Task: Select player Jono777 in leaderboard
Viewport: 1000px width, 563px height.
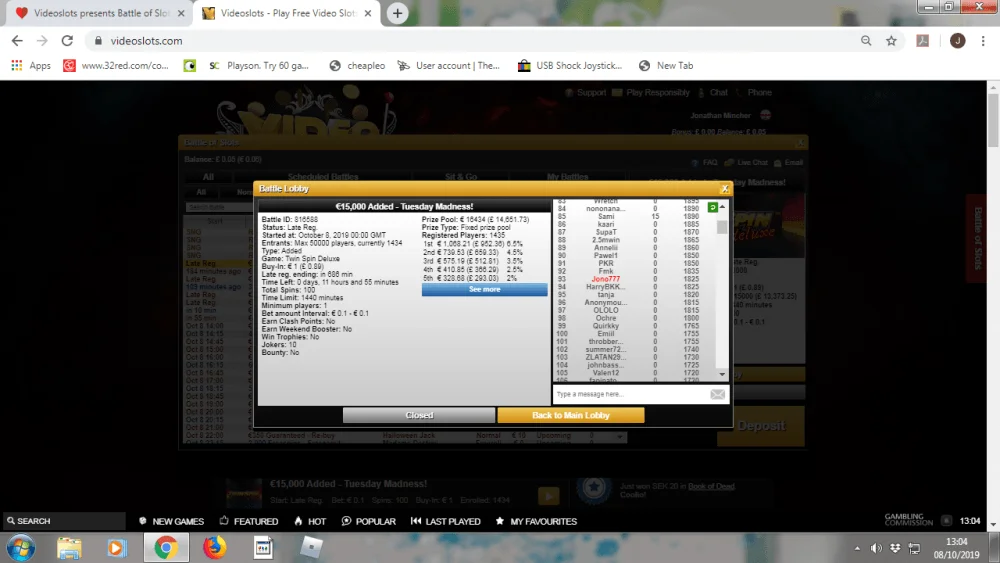Action: (605, 279)
